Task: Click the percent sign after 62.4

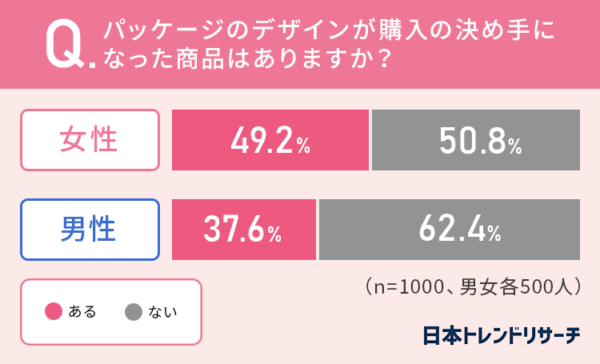Action: tap(494, 233)
